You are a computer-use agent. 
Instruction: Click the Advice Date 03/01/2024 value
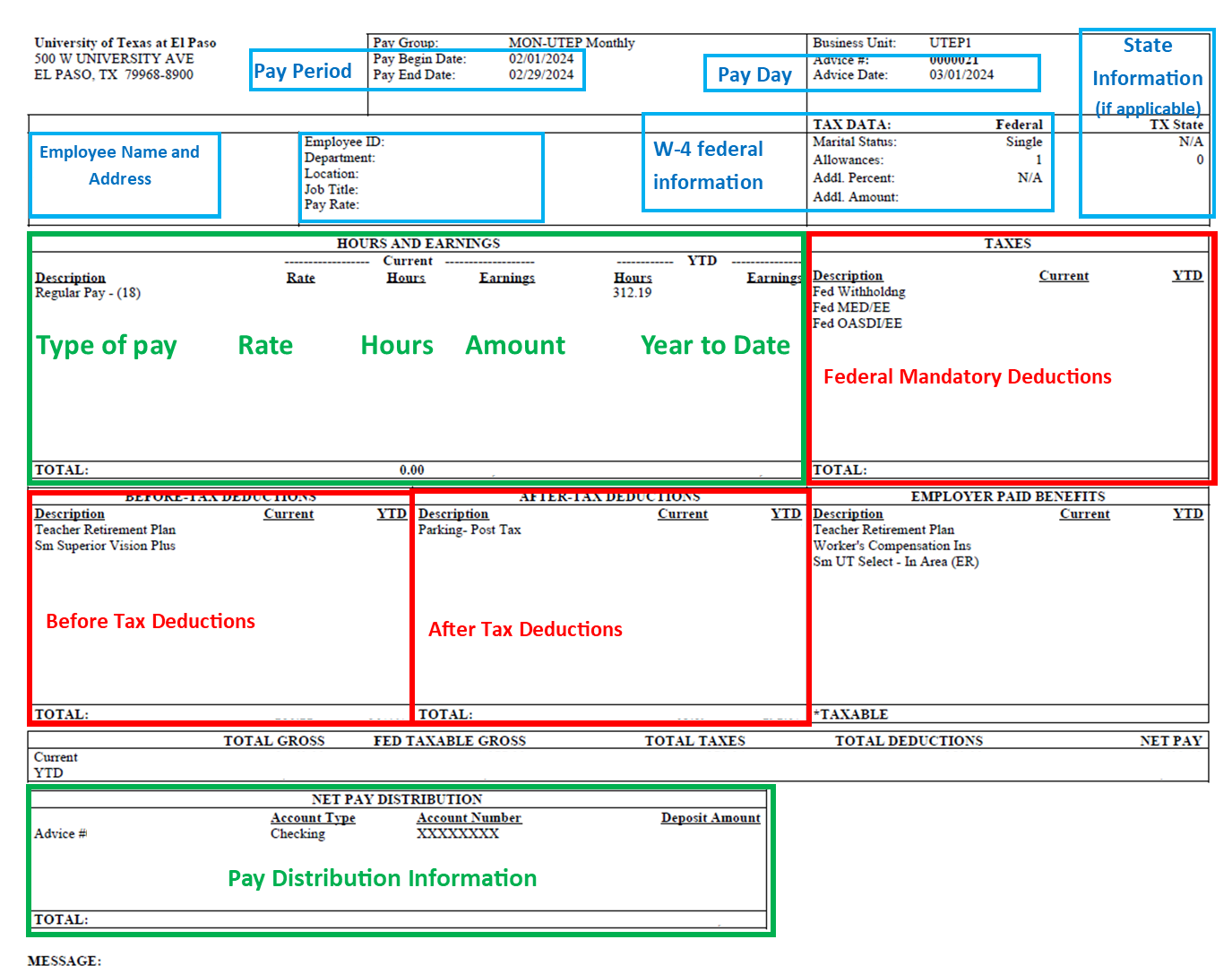961,75
